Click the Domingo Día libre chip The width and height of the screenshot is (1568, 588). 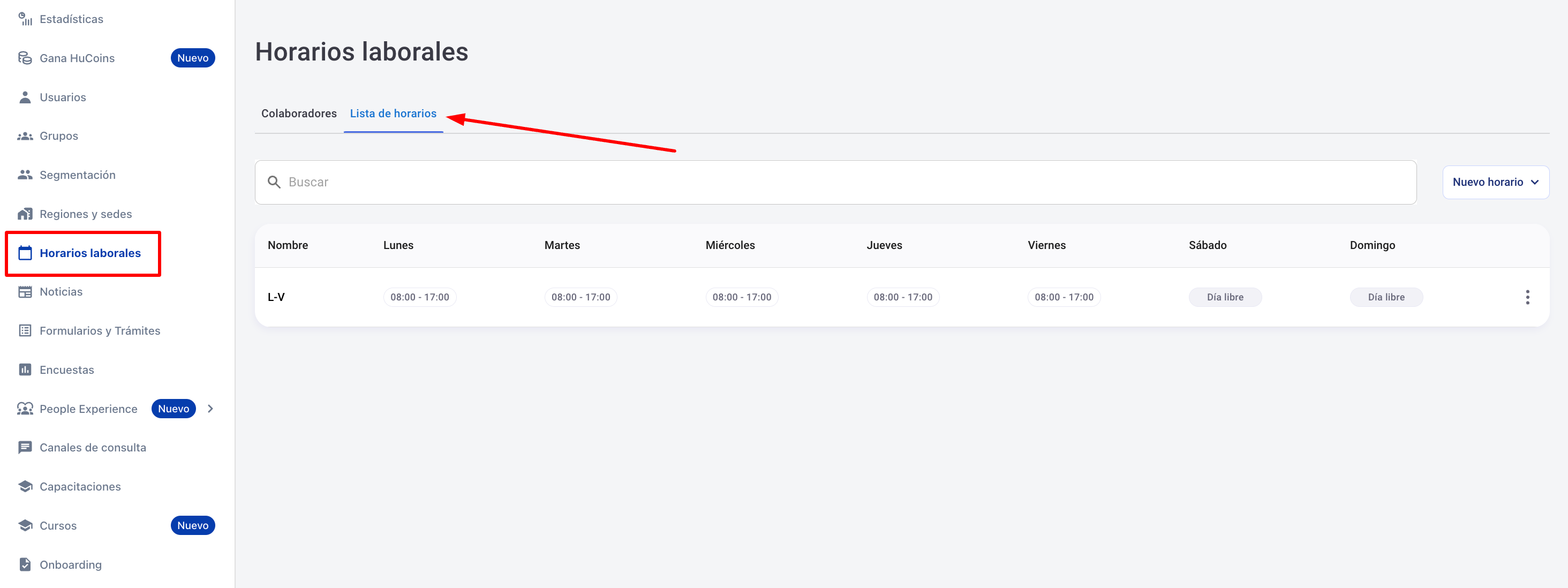click(x=1386, y=297)
